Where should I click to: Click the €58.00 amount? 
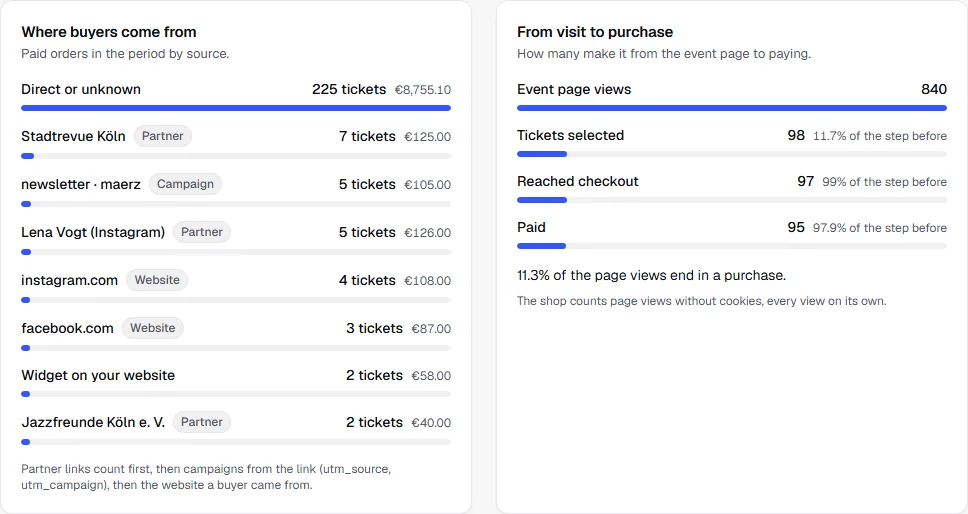tap(431, 376)
